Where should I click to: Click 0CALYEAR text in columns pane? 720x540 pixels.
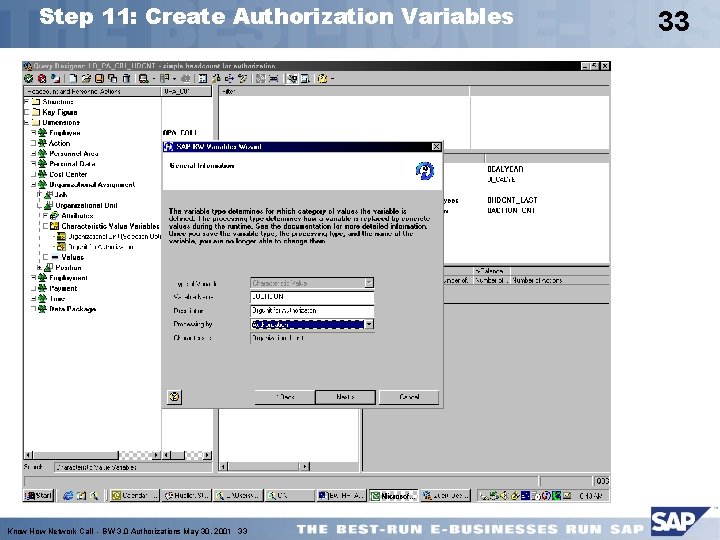coord(505,169)
